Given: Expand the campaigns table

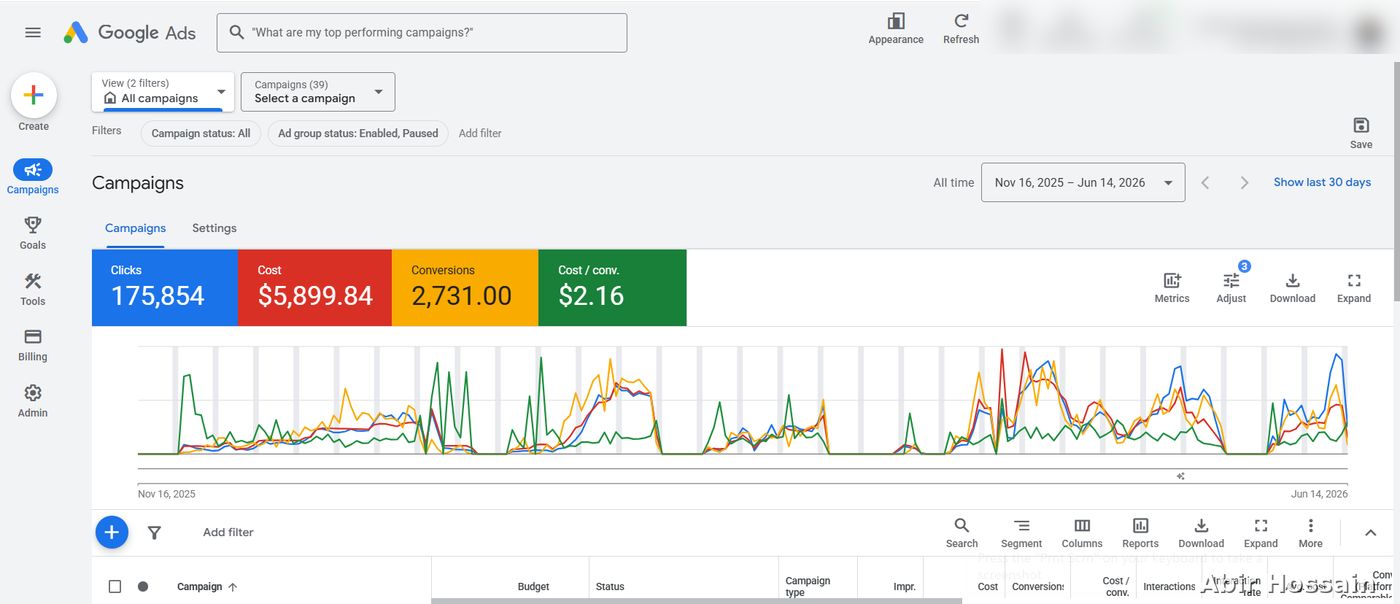Looking at the screenshot, I should [1261, 533].
